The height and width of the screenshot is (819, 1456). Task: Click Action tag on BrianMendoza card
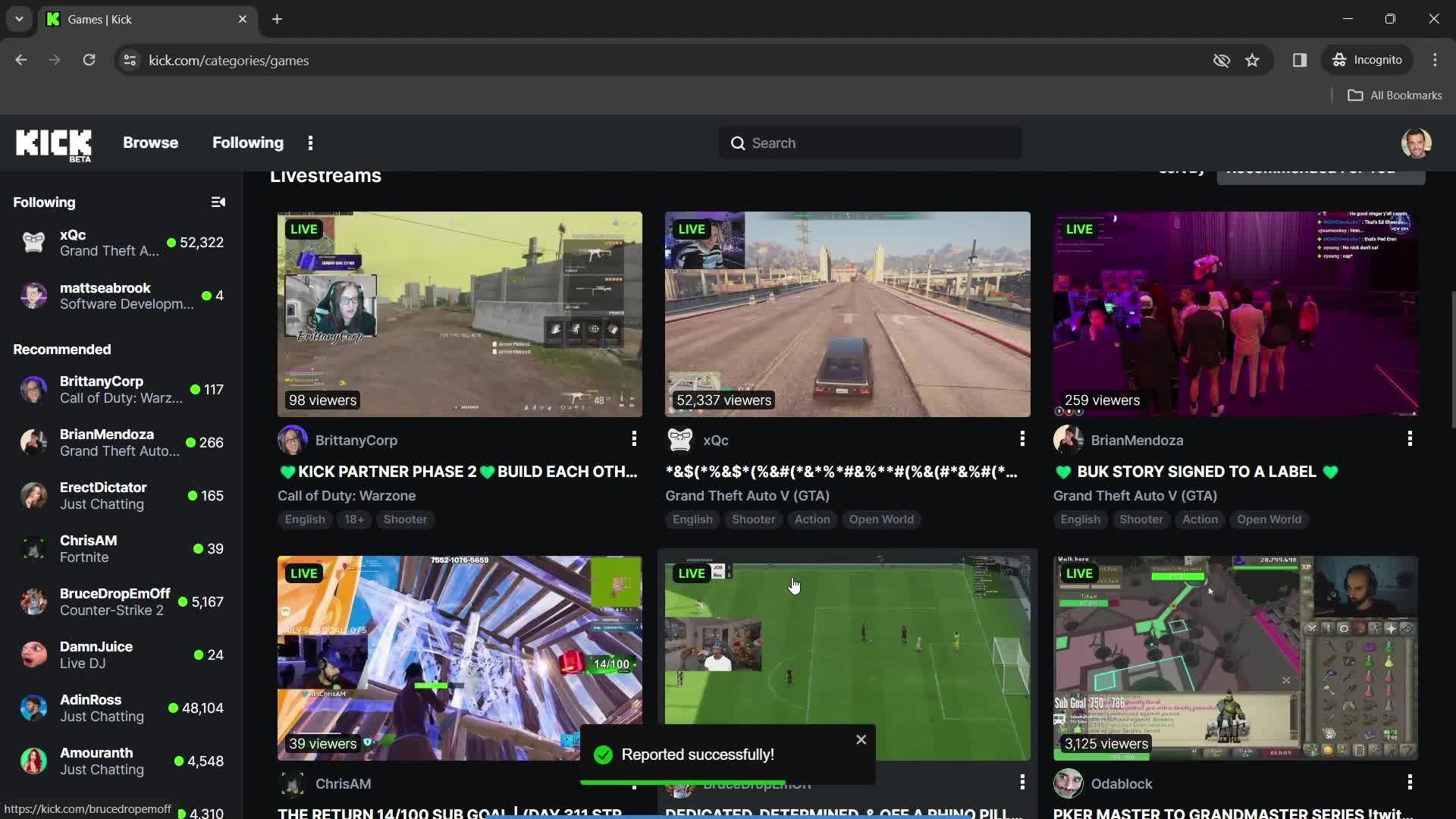[x=1200, y=519]
